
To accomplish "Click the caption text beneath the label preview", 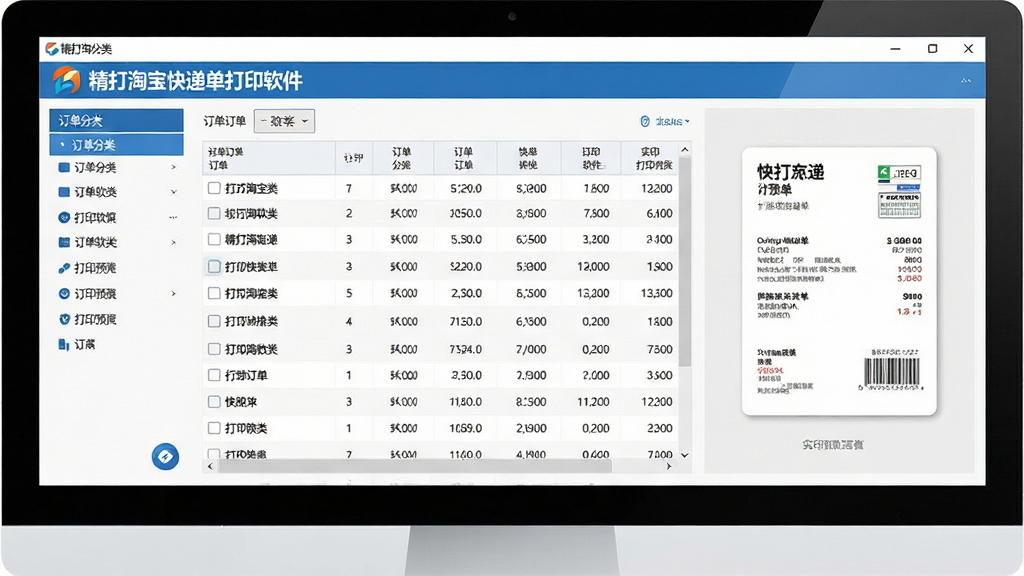I will coord(833,445).
